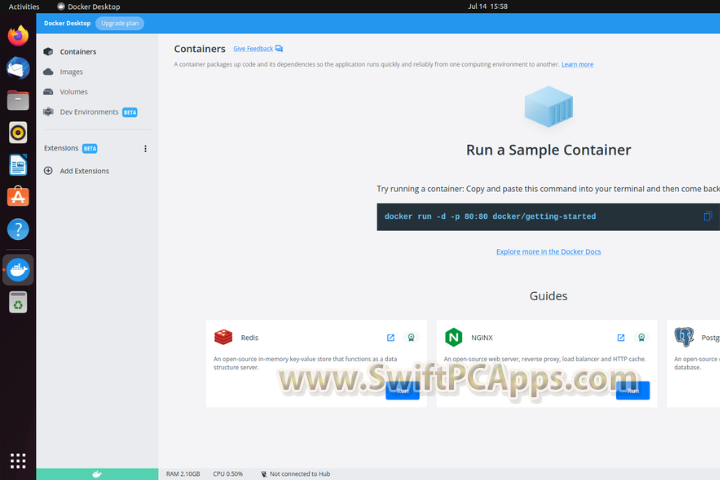The height and width of the screenshot is (480, 720).
Task: Open the Learn more link
Action: [x=577, y=64]
